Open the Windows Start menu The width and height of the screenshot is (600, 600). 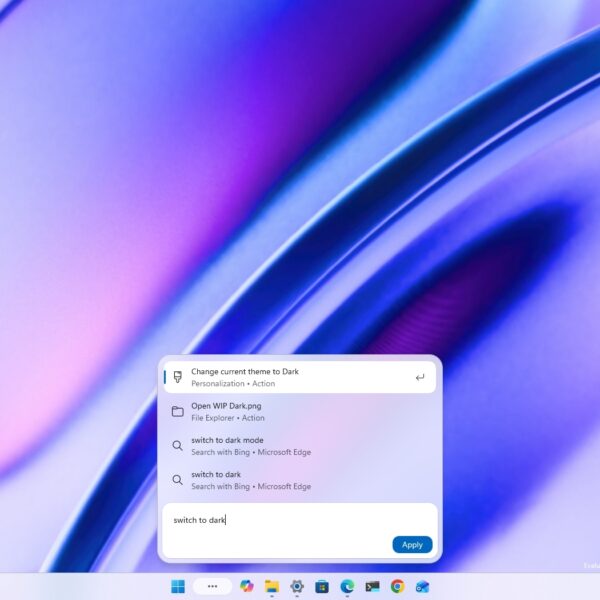point(178,586)
